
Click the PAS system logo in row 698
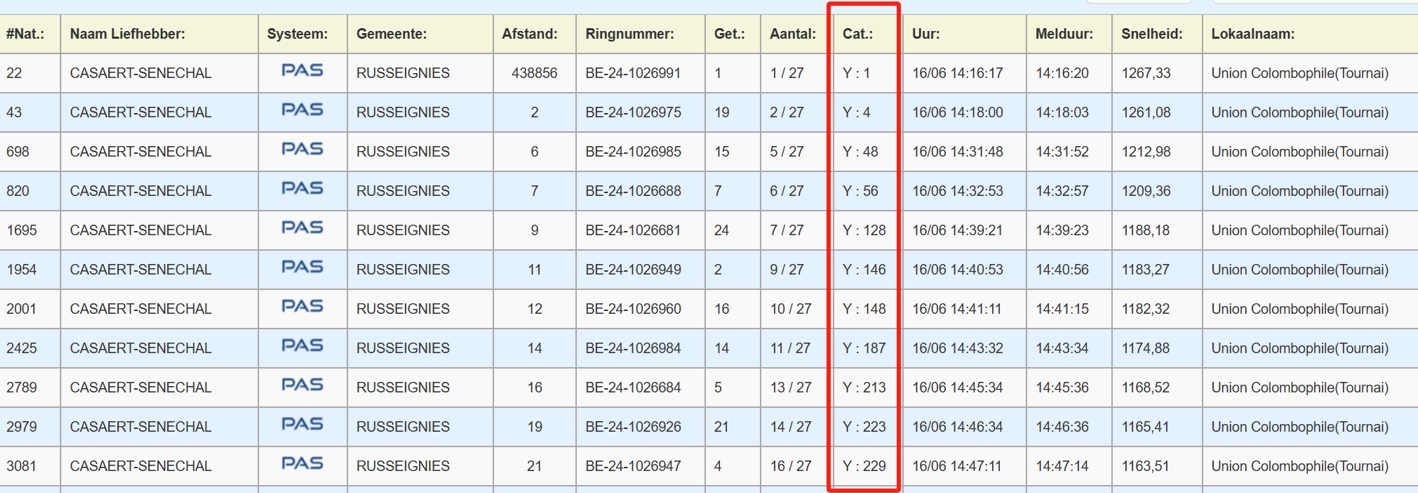pyautogui.click(x=302, y=149)
